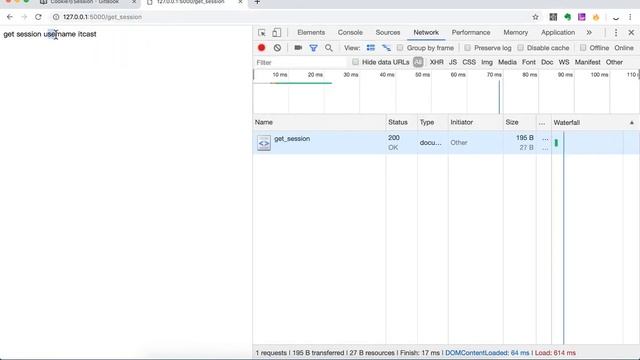
Task: Click the address bar URL
Action: [102, 17]
